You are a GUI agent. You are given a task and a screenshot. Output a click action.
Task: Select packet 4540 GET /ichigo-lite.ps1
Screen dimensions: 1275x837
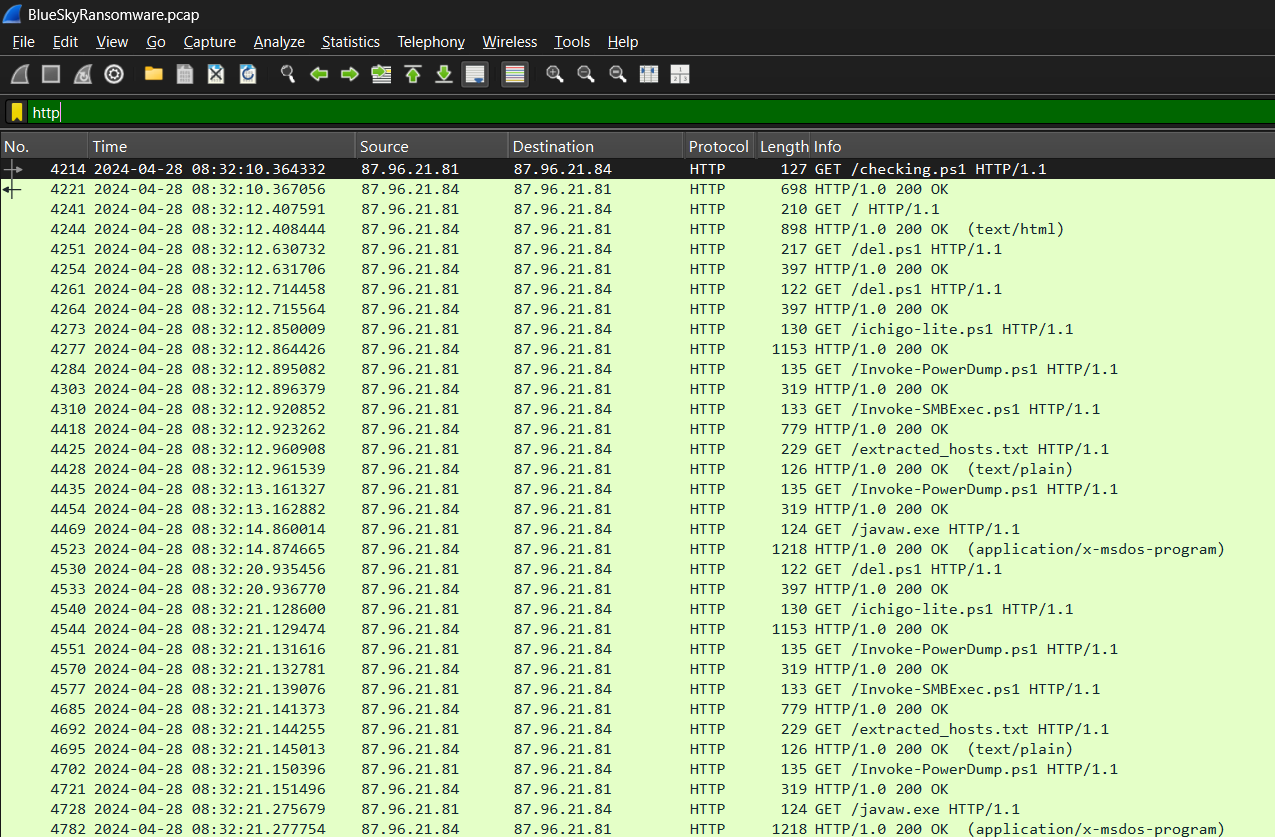click(637, 609)
